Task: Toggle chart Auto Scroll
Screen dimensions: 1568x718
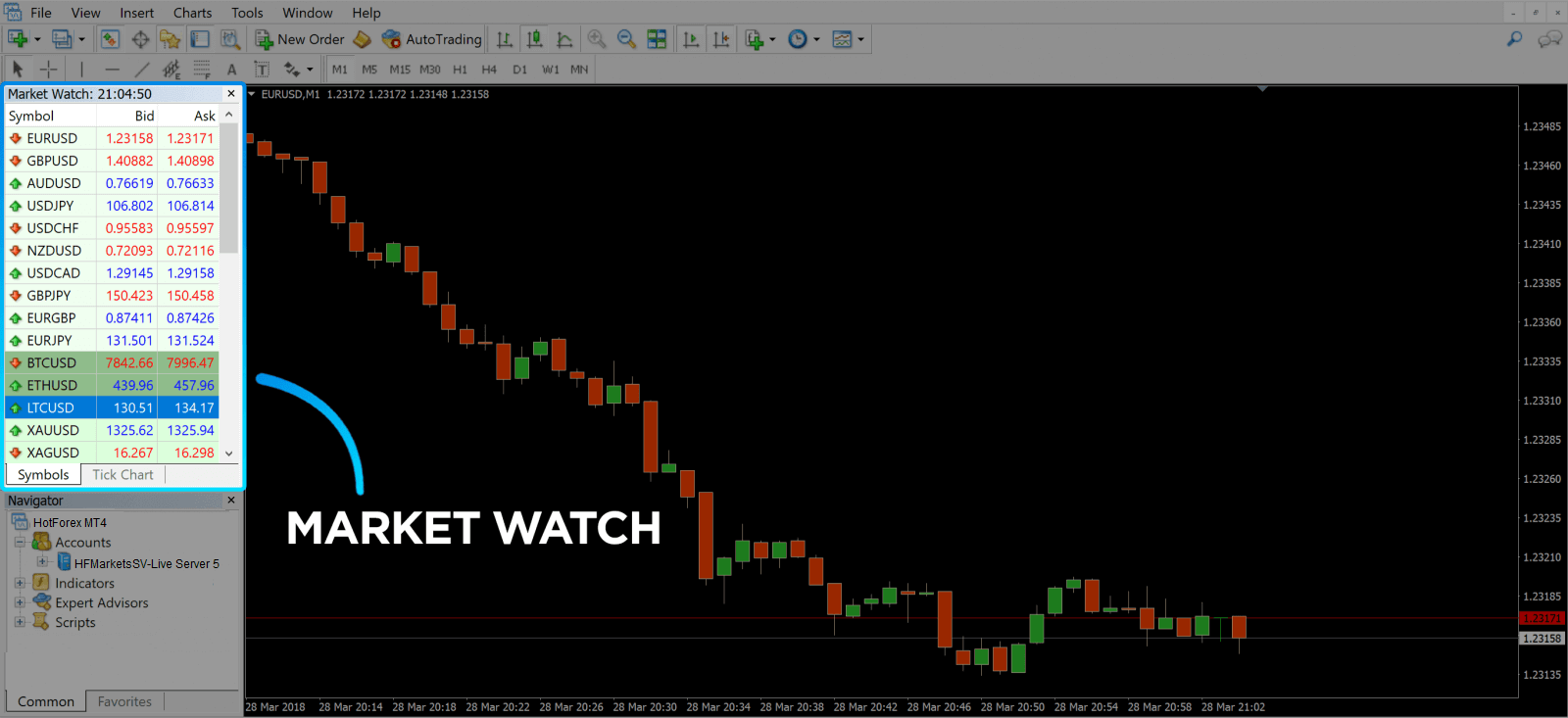Action: [691, 39]
